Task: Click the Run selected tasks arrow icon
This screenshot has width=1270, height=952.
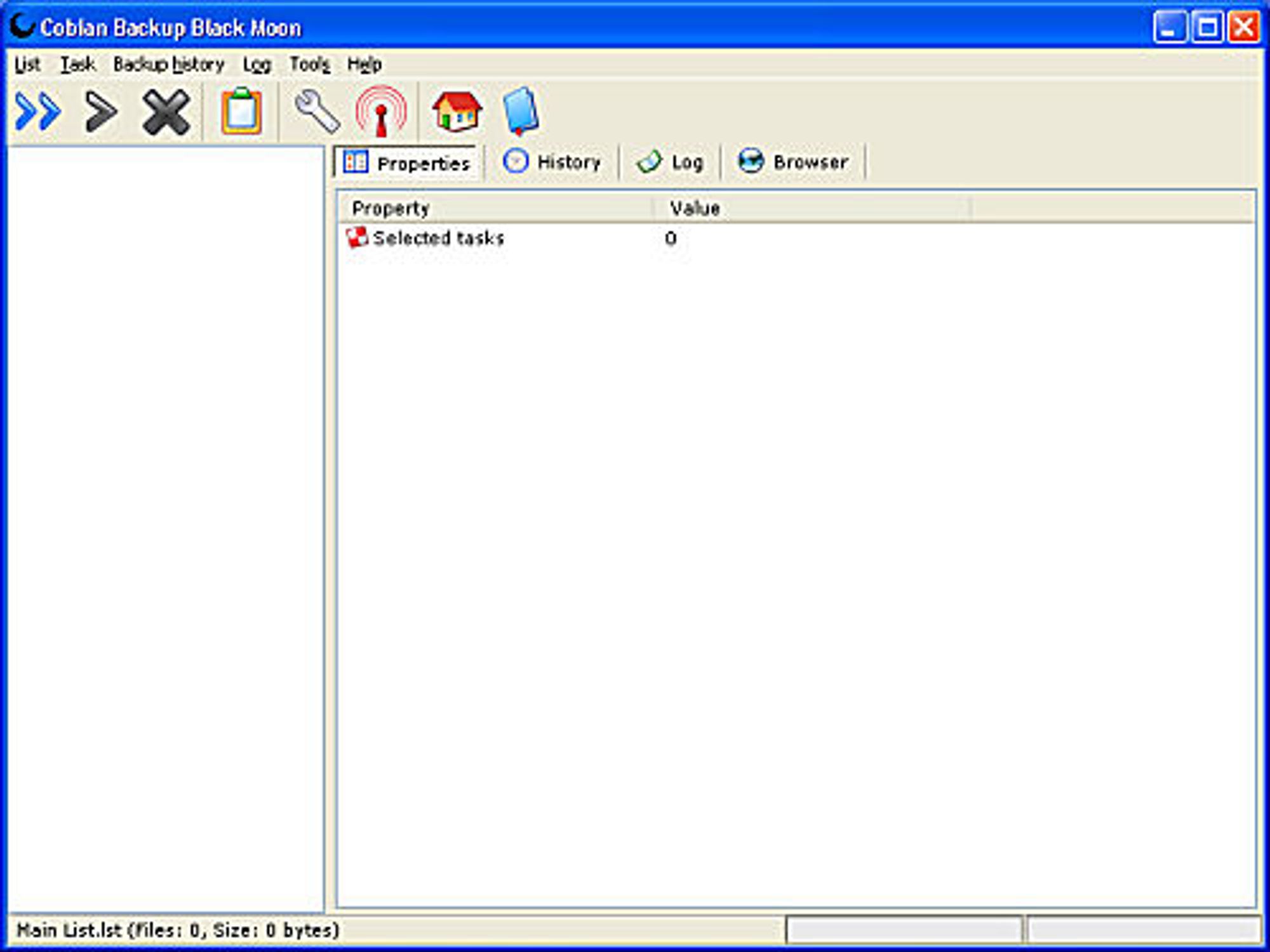Action: 101,112
